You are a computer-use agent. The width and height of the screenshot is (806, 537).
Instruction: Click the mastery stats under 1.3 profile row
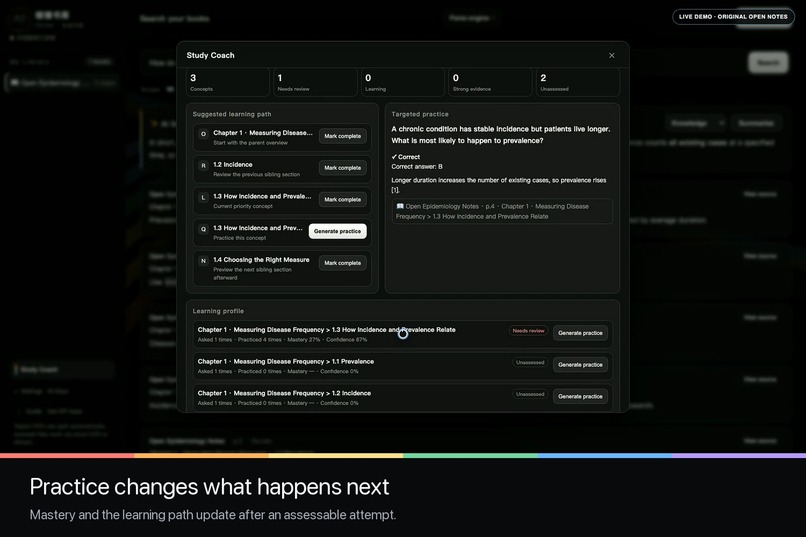pyautogui.click(x=282, y=340)
